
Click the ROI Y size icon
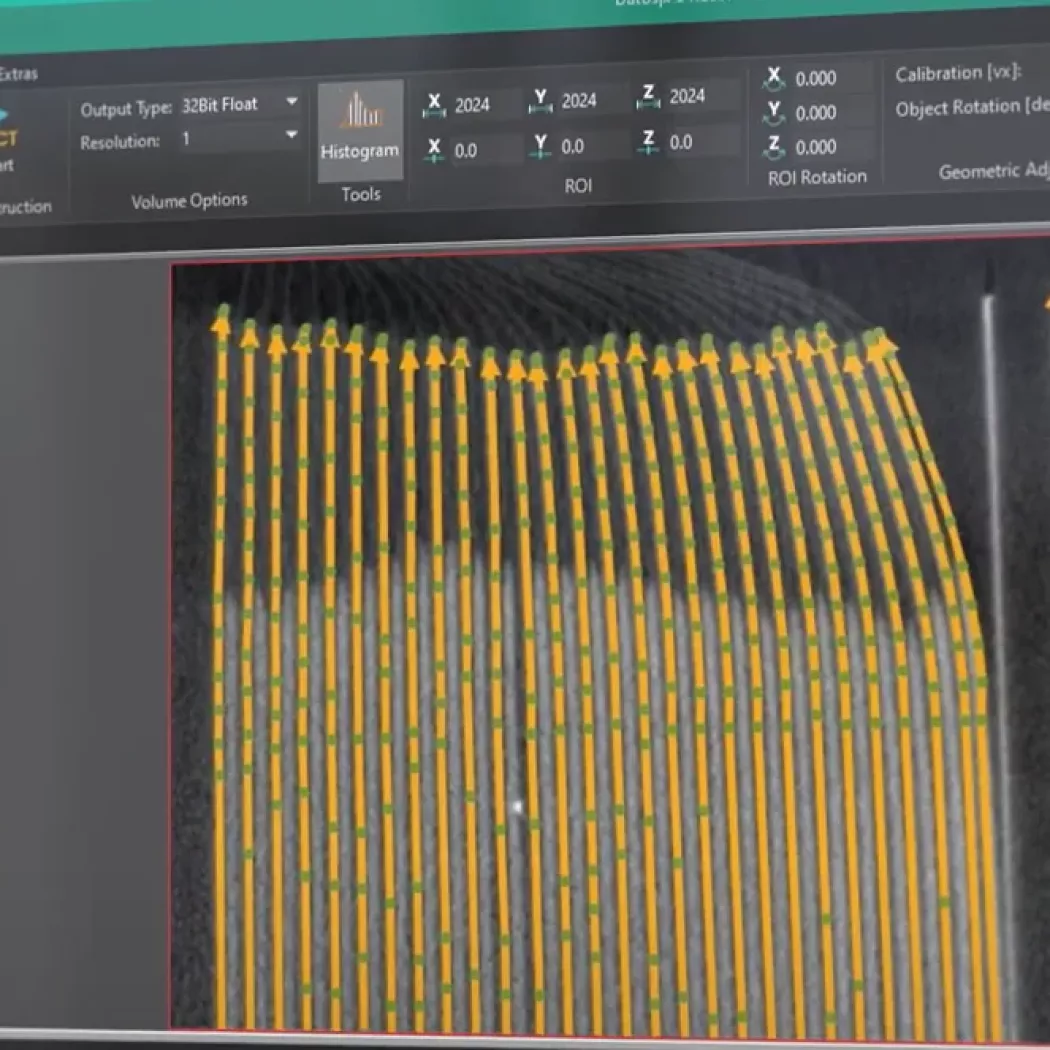pyautogui.click(x=542, y=100)
